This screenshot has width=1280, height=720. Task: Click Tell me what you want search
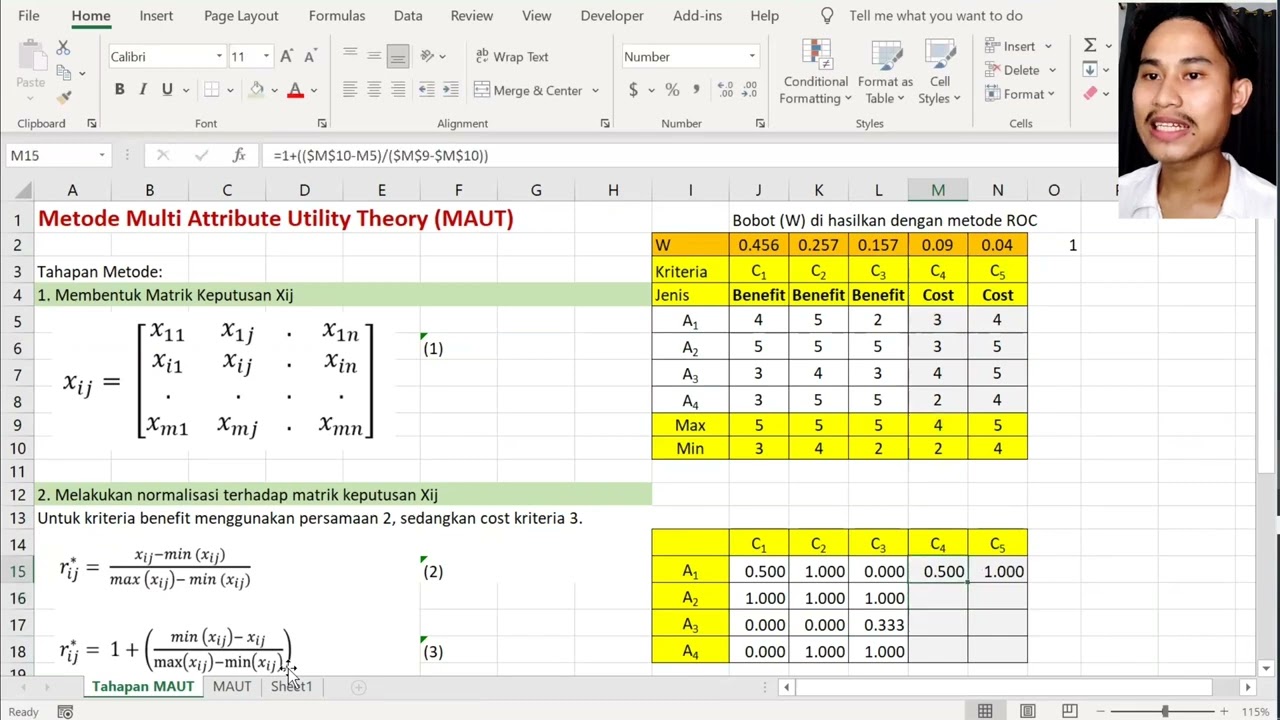935,15
